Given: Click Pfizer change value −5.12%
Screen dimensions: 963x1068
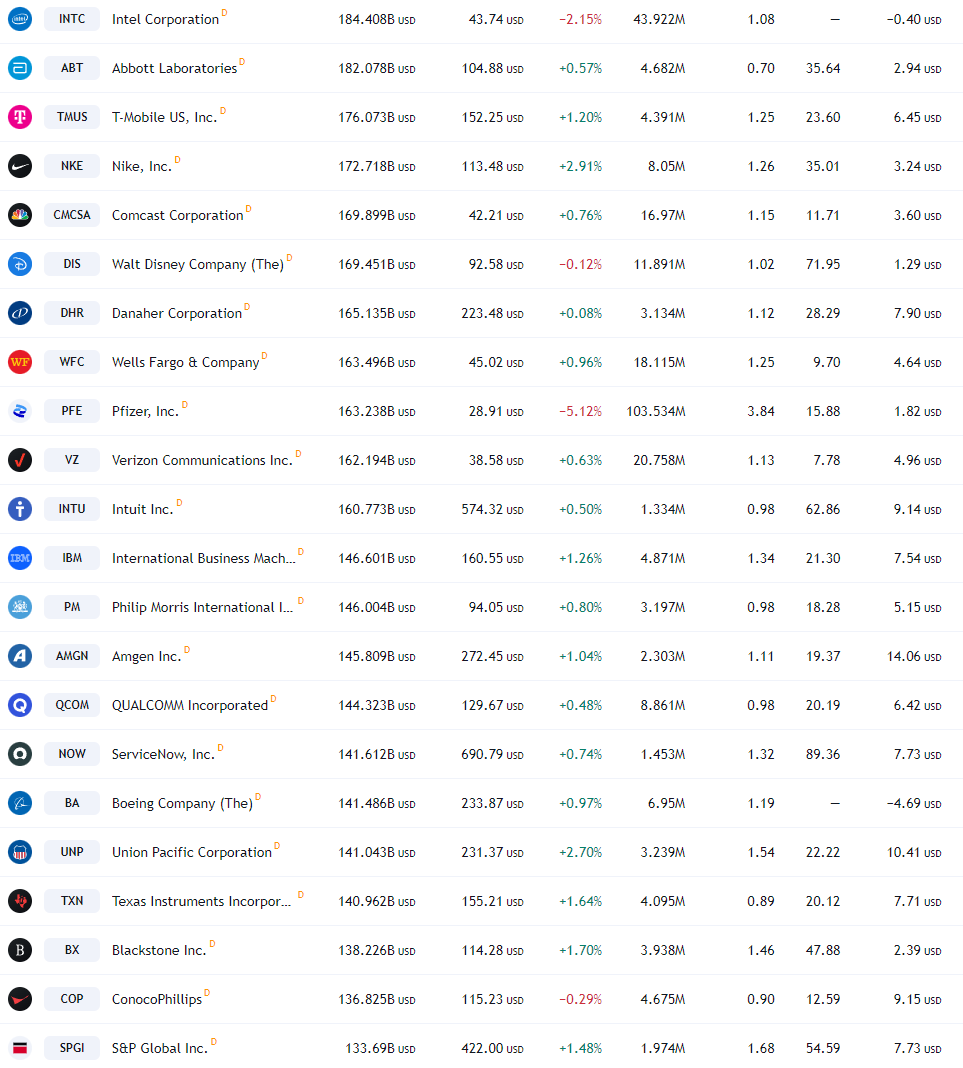Looking at the screenshot, I should [580, 411].
